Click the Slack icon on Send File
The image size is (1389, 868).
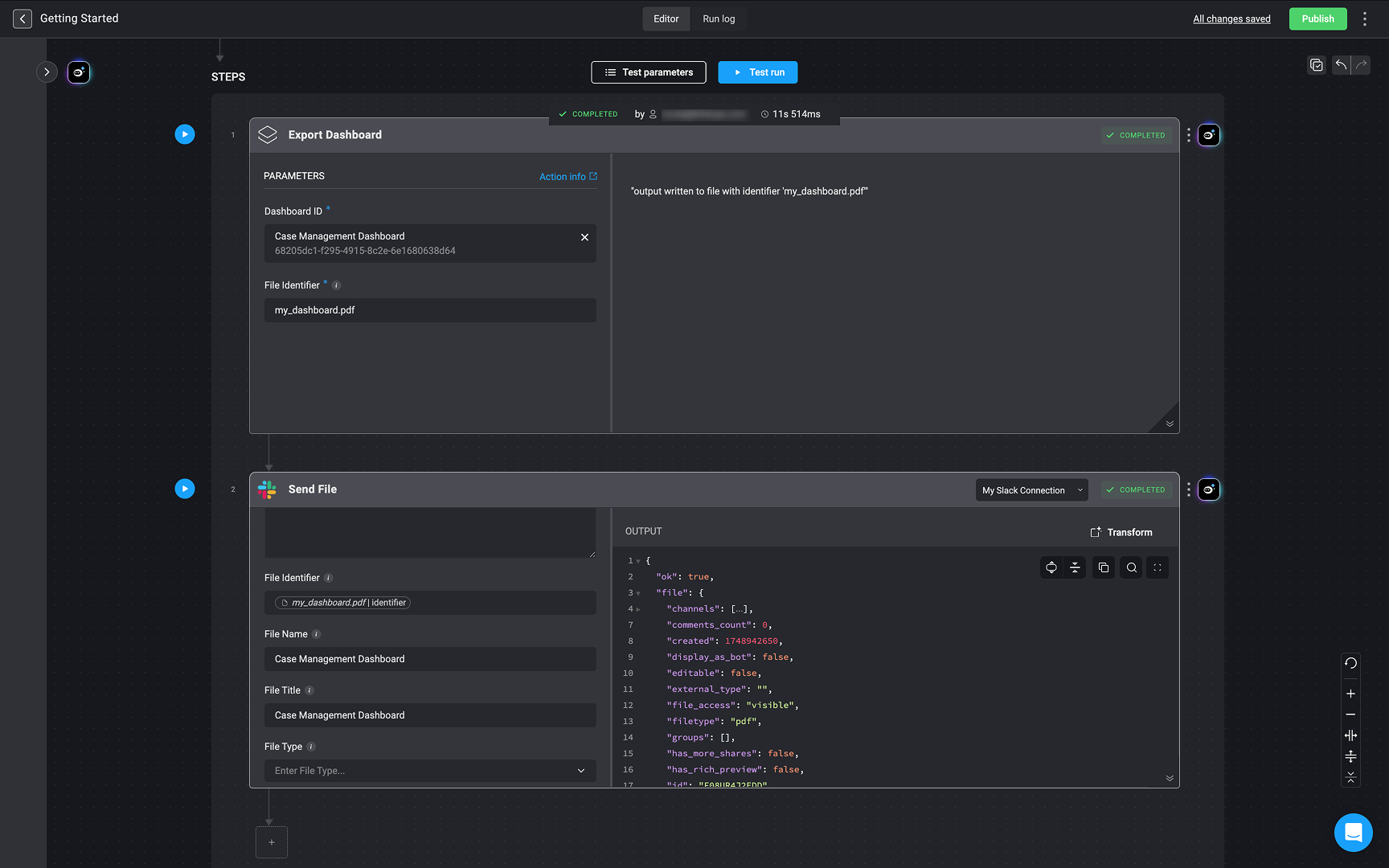tap(268, 489)
